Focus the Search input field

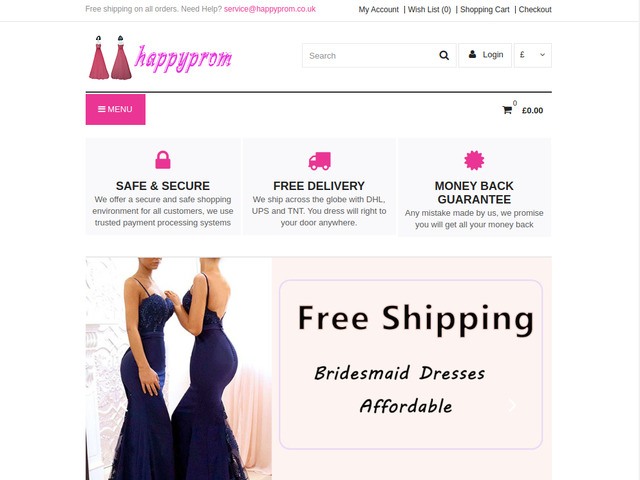pyautogui.click(x=369, y=56)
